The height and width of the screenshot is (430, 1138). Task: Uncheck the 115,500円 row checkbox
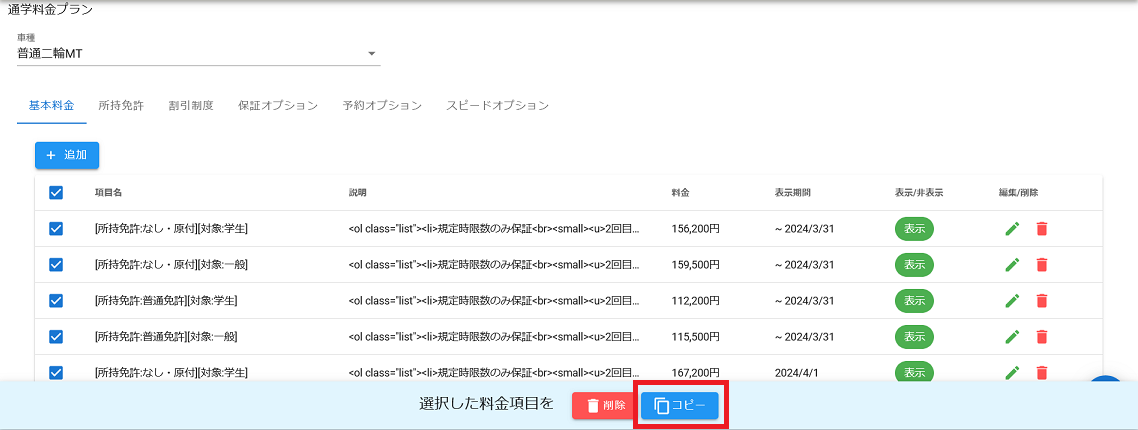click(x=56, y=337)
